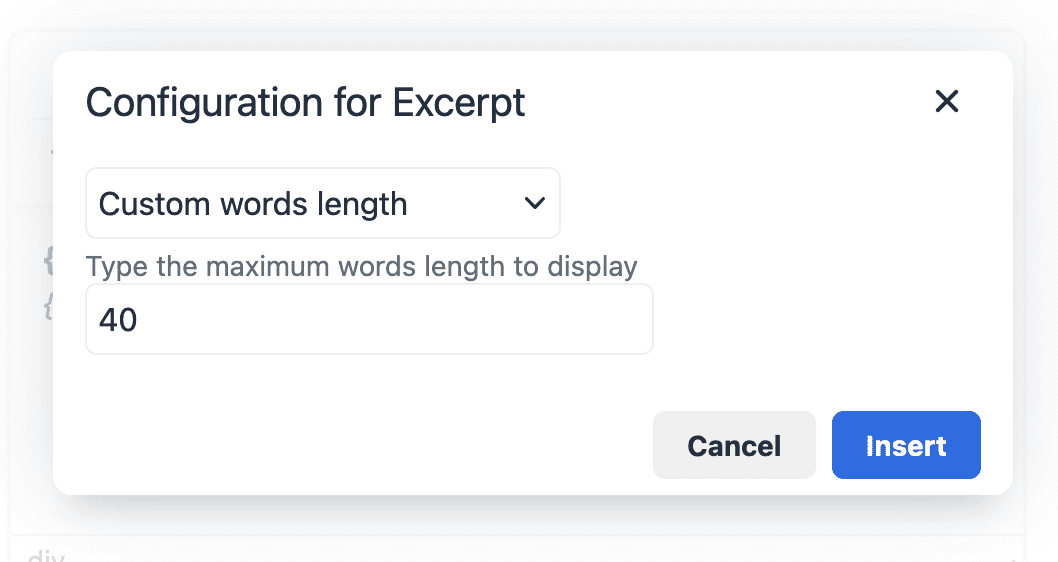The height and width of the screenshot is (562, 1058).
Task: Confirm the excerpt settings with Insert
Action: [906, 445]
